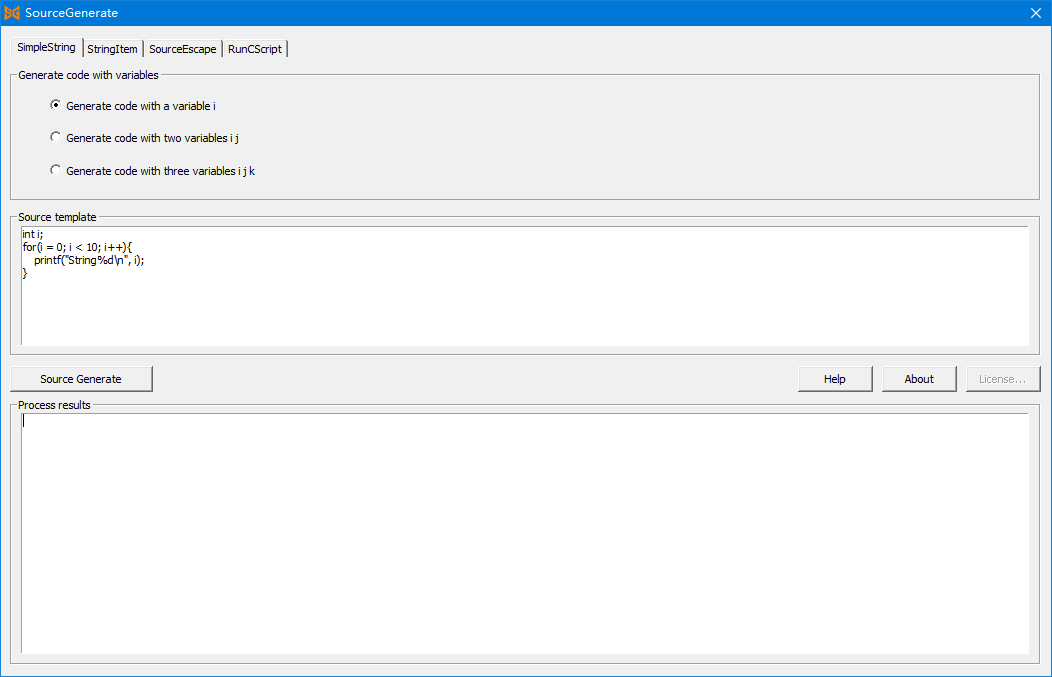Select 'Generate code with a variable i' option

(x=56, y=105)
